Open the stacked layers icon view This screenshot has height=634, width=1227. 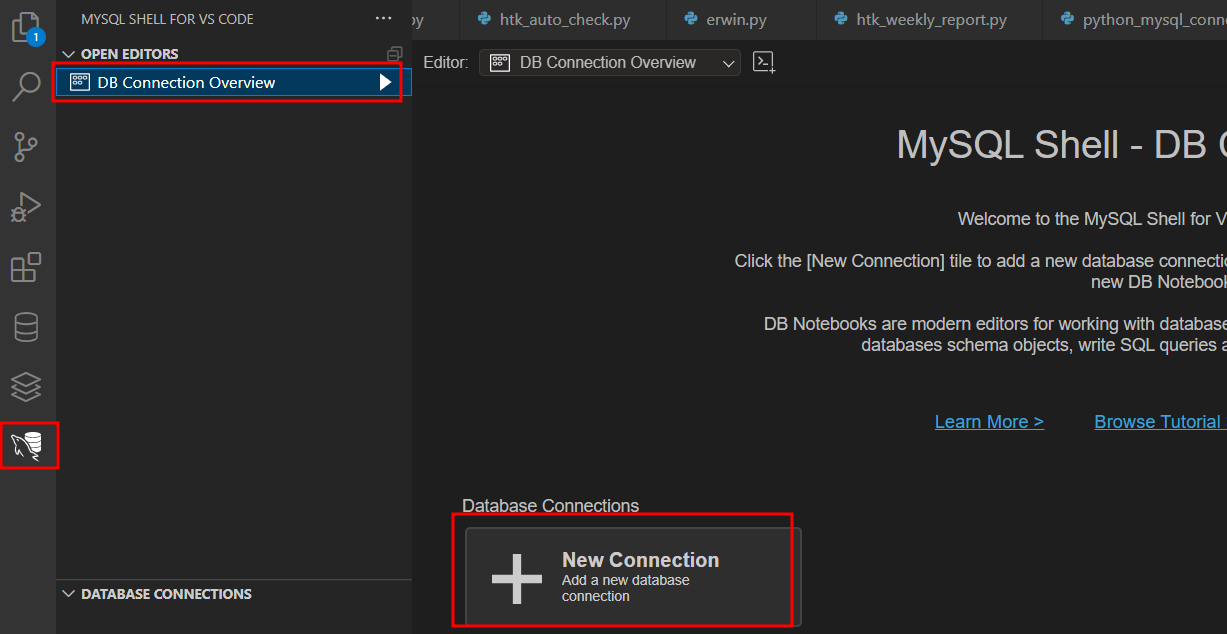point(26,386)
